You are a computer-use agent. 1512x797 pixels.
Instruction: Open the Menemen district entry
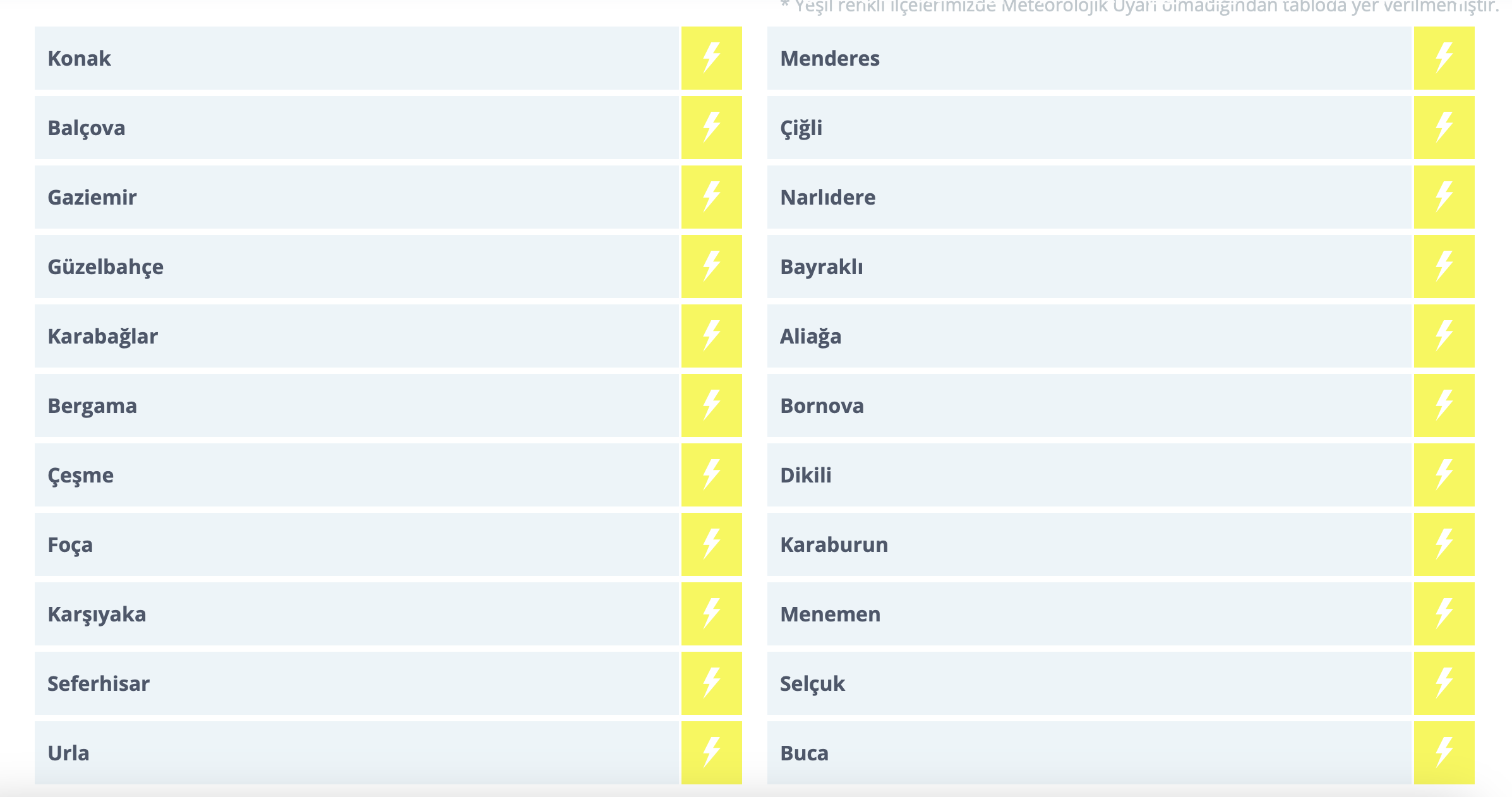(x=830, y=614)
